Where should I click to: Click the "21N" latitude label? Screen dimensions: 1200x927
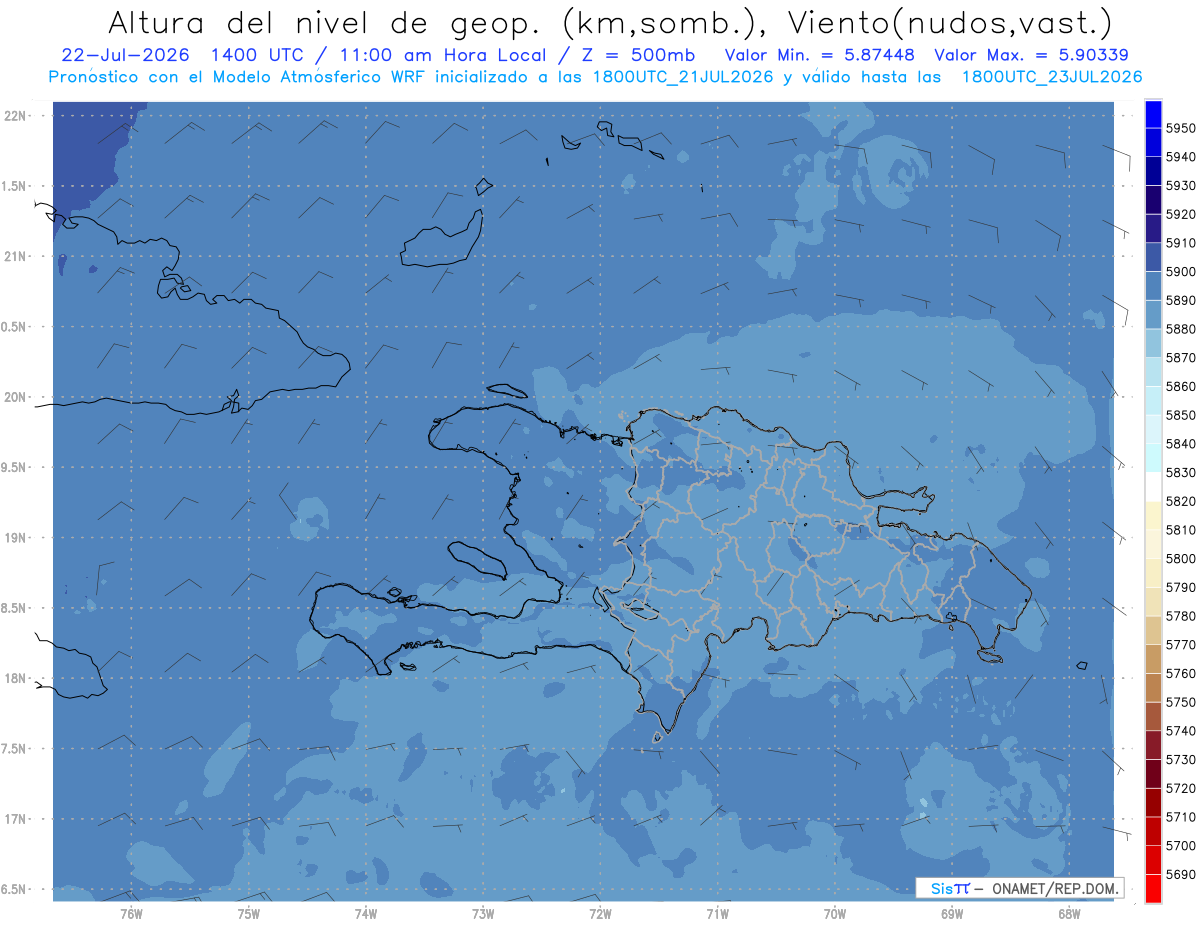16,256
